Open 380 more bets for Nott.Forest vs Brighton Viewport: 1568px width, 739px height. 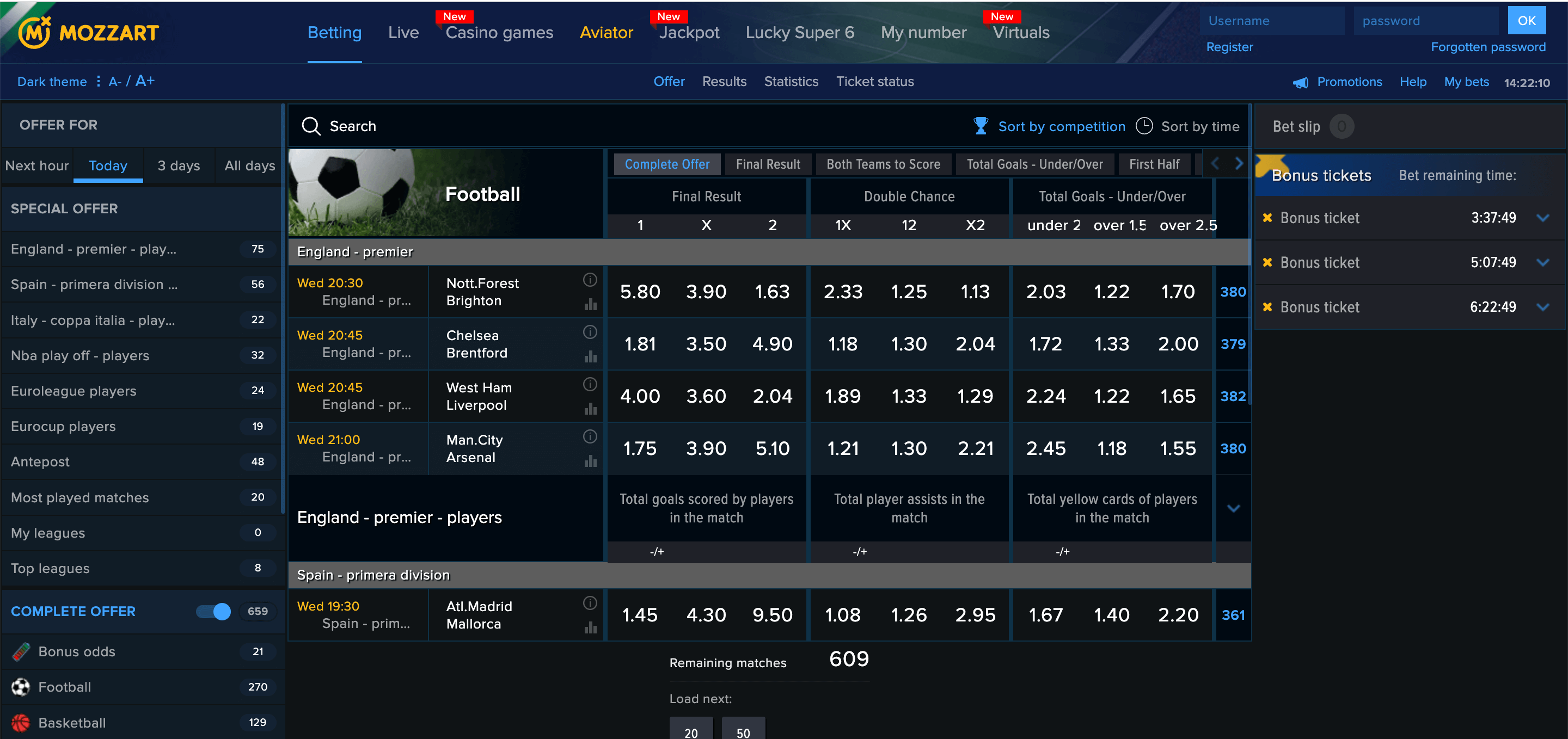(x=1233, y=292)
